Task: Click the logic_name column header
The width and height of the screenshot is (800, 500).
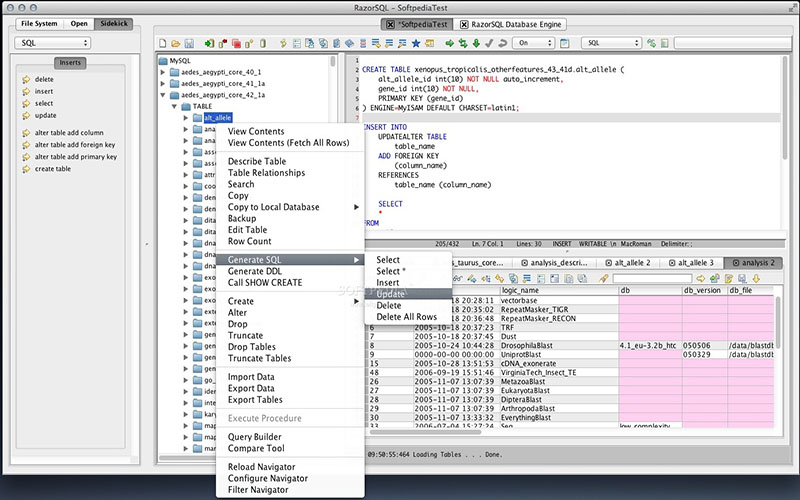Action: pyautogui.click(x=559, y=290)
